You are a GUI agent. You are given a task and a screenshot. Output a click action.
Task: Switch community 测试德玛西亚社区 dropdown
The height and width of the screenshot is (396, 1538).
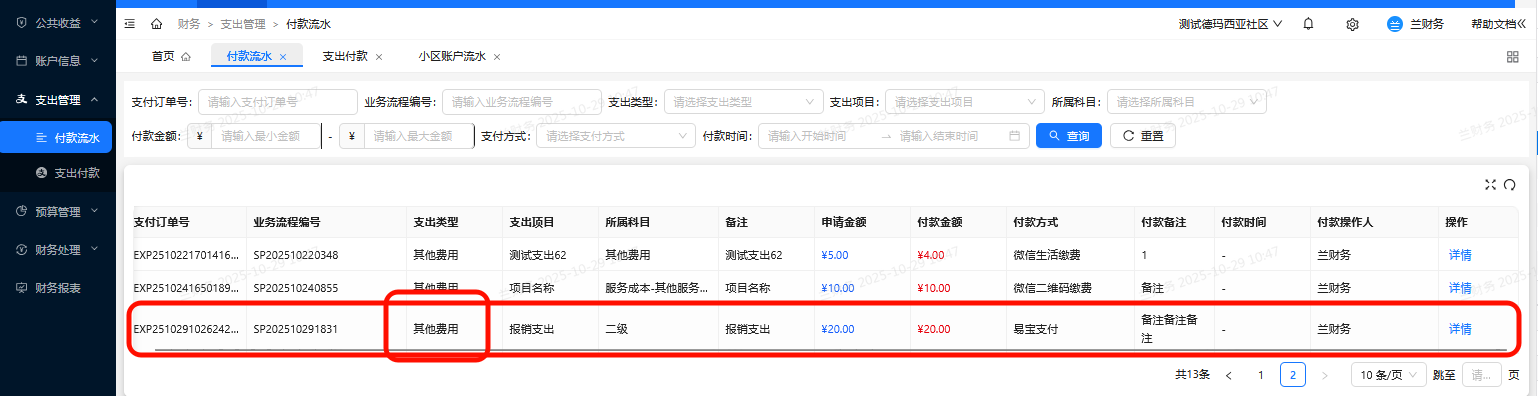[1230, 24]
